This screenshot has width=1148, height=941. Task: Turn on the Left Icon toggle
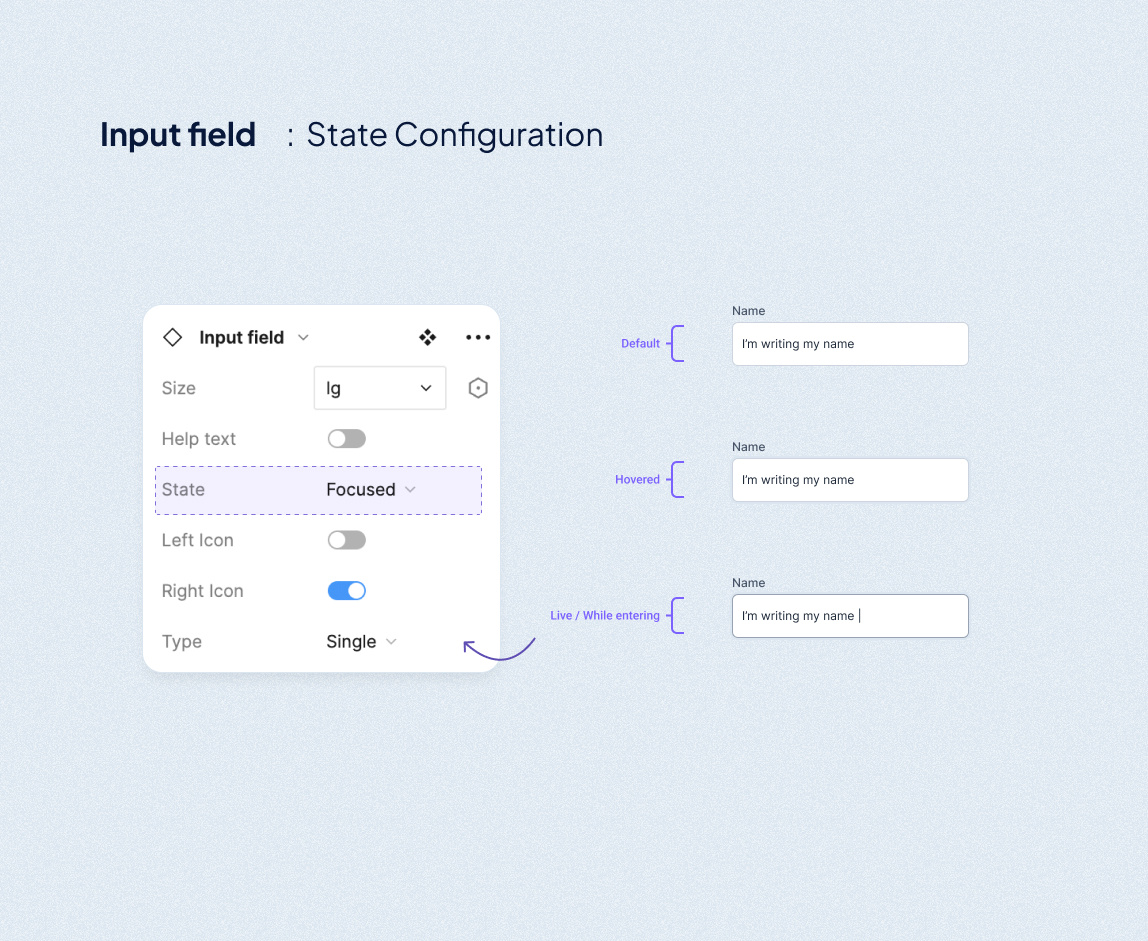(x=346, y=539)
